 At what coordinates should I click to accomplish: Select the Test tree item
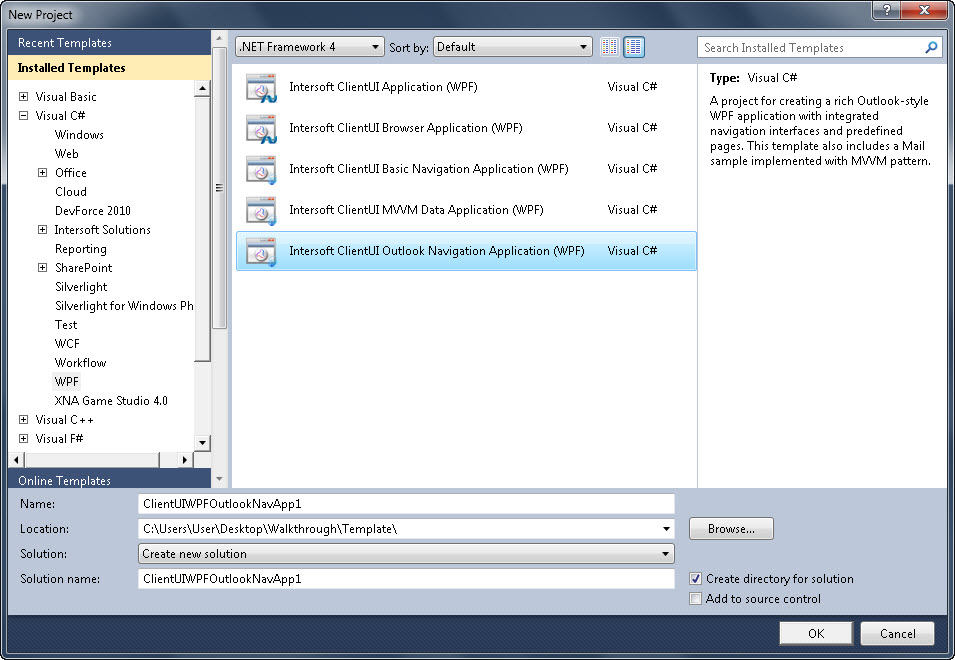coord(66,325)
